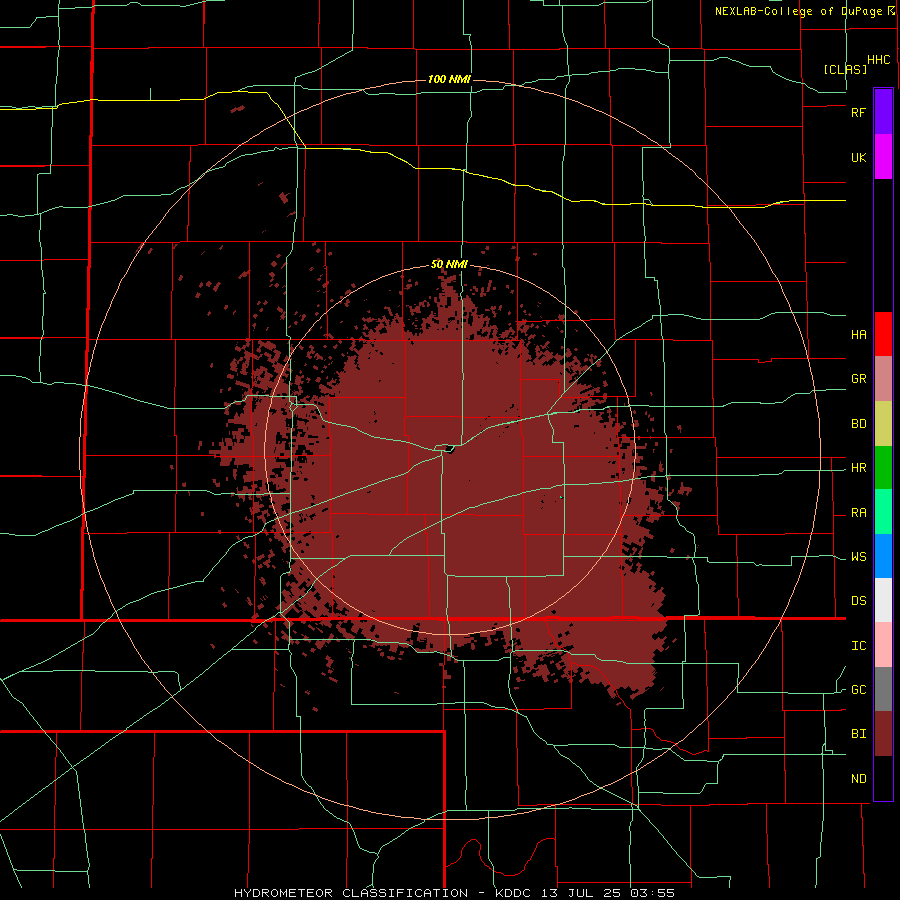This screenshot has height=900, width=900.
Task: Select the "BD" legend label
Action: point(858,424)
